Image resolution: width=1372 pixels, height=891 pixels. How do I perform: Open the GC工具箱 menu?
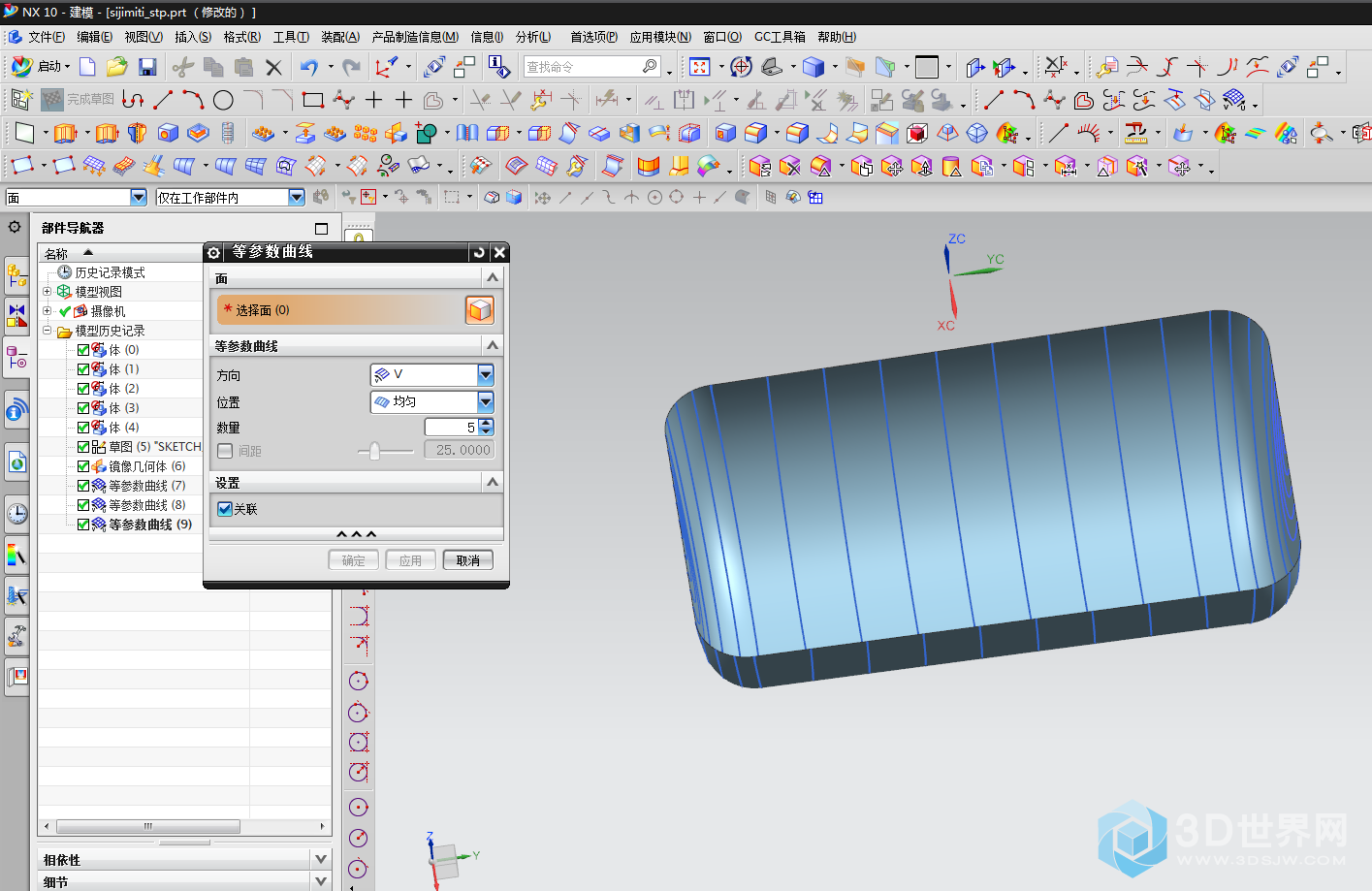(781, 37)
